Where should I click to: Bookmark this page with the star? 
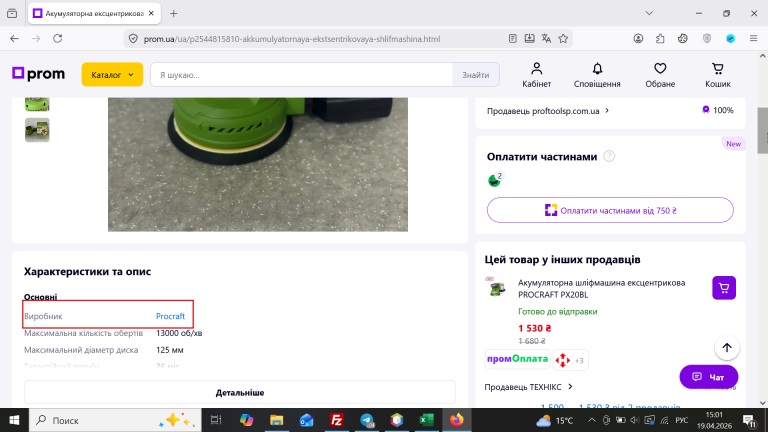tap(563, 39)
